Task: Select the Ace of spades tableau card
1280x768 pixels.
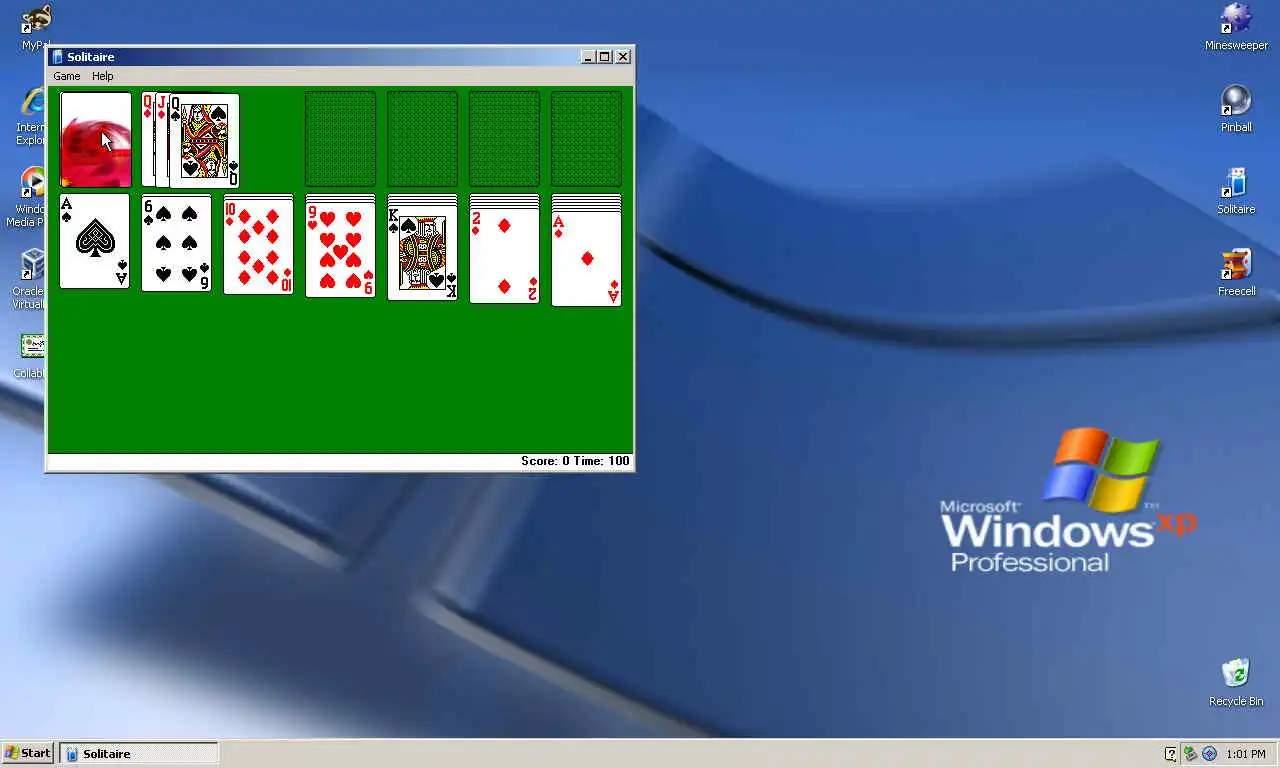Action: click(95, 241)
